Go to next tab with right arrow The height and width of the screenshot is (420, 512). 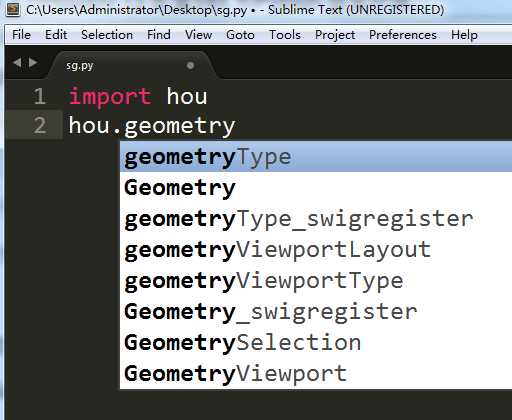pos(33,63)
